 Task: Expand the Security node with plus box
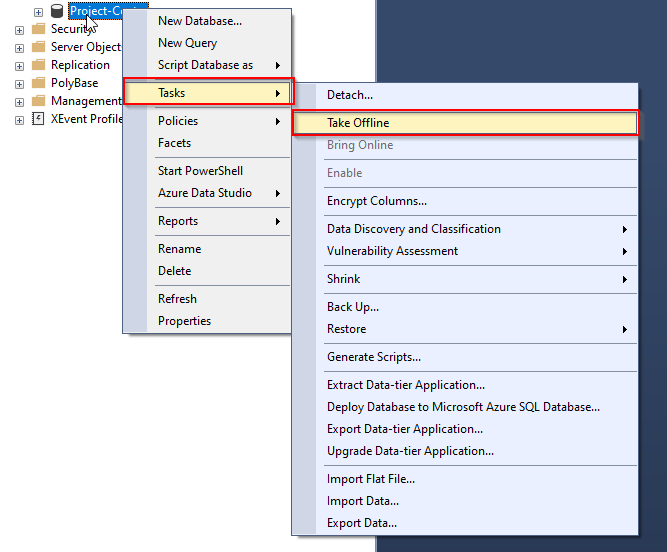pyautogui.click(x=19, y=30)
